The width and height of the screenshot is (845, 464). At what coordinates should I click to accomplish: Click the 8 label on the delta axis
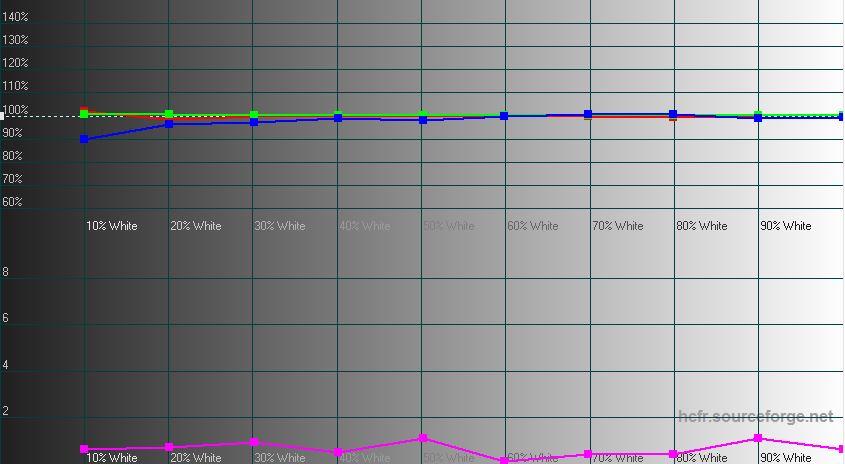tap(6, 272)
